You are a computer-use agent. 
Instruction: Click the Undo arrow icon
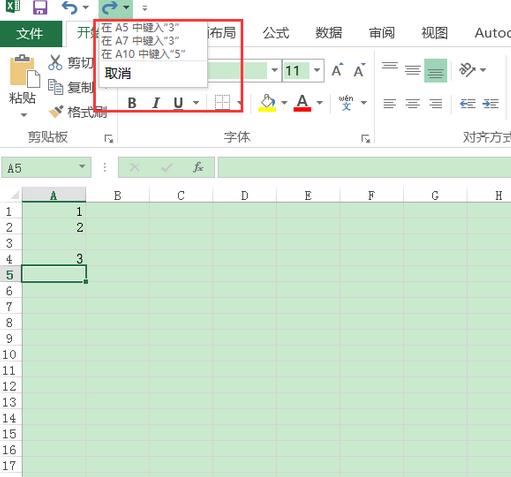70,7
